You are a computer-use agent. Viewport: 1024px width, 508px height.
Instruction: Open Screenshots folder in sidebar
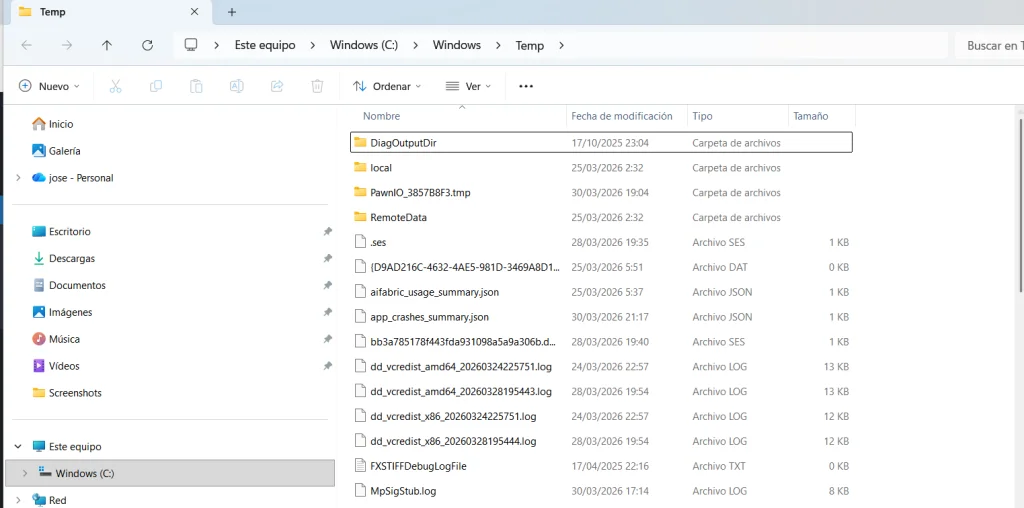(67, 393)
